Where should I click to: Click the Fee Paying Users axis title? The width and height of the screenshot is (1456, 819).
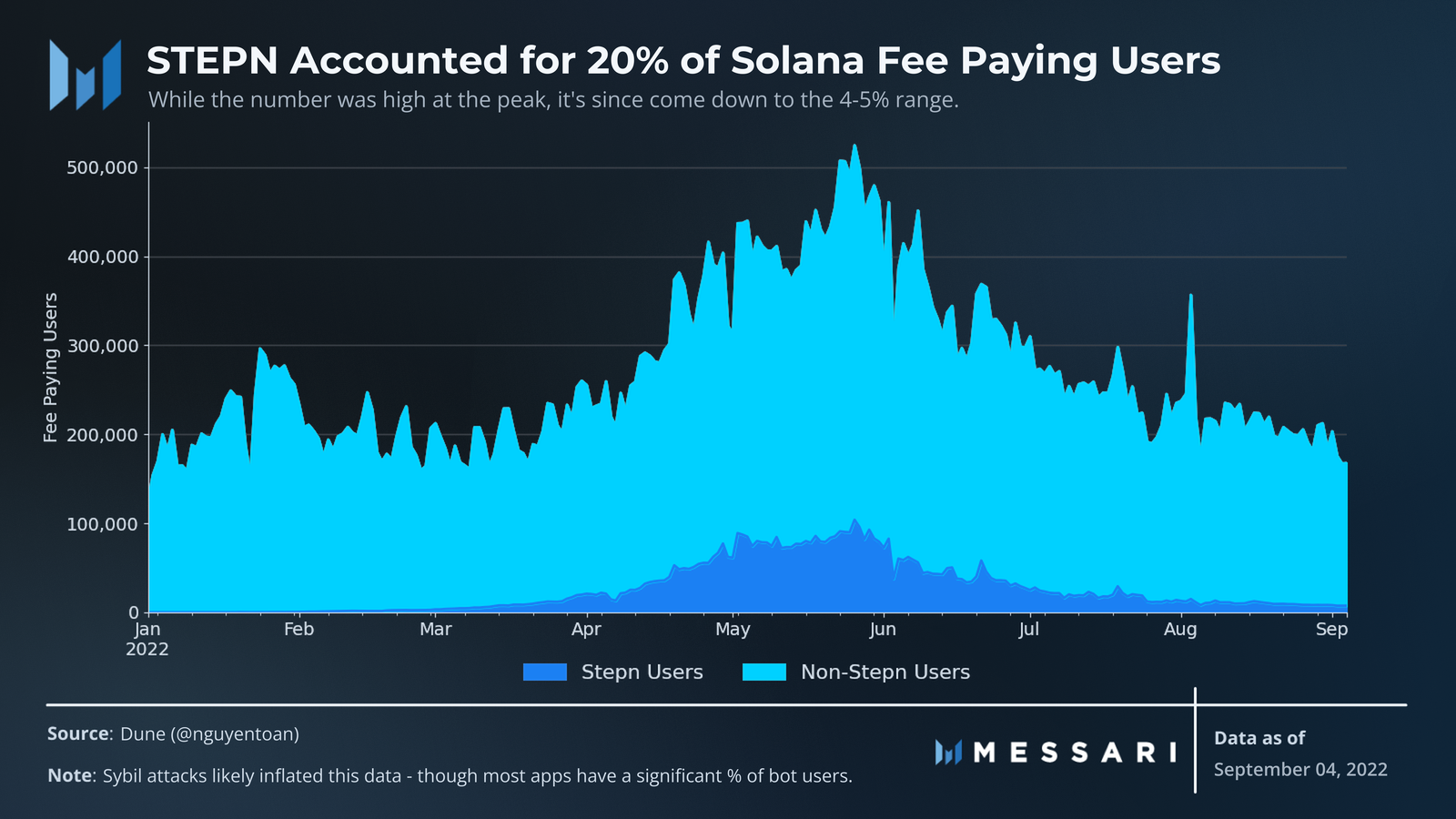(51, 368)
